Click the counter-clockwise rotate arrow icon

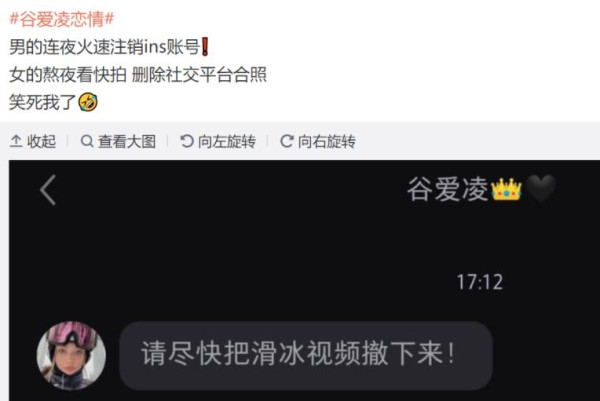coord(187,141)
